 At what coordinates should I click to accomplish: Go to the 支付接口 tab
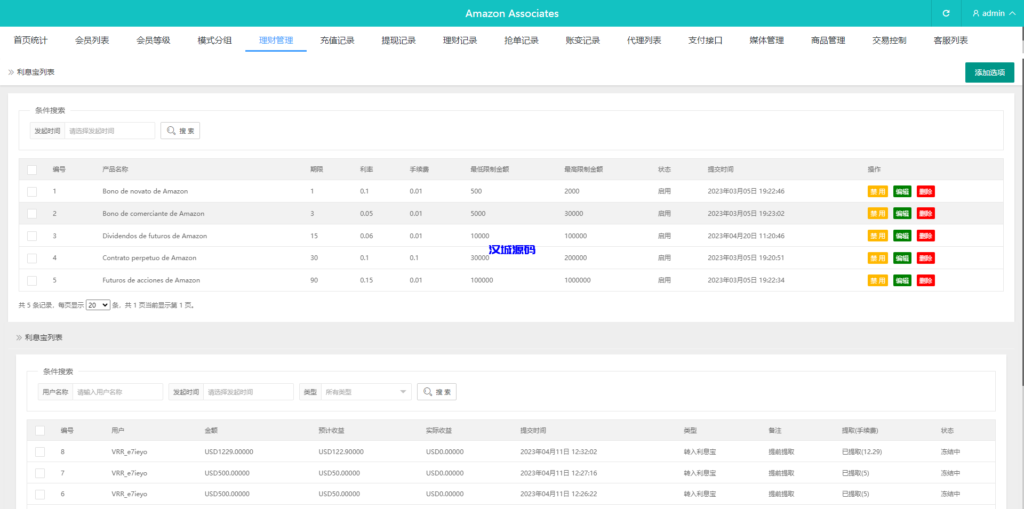705,41
